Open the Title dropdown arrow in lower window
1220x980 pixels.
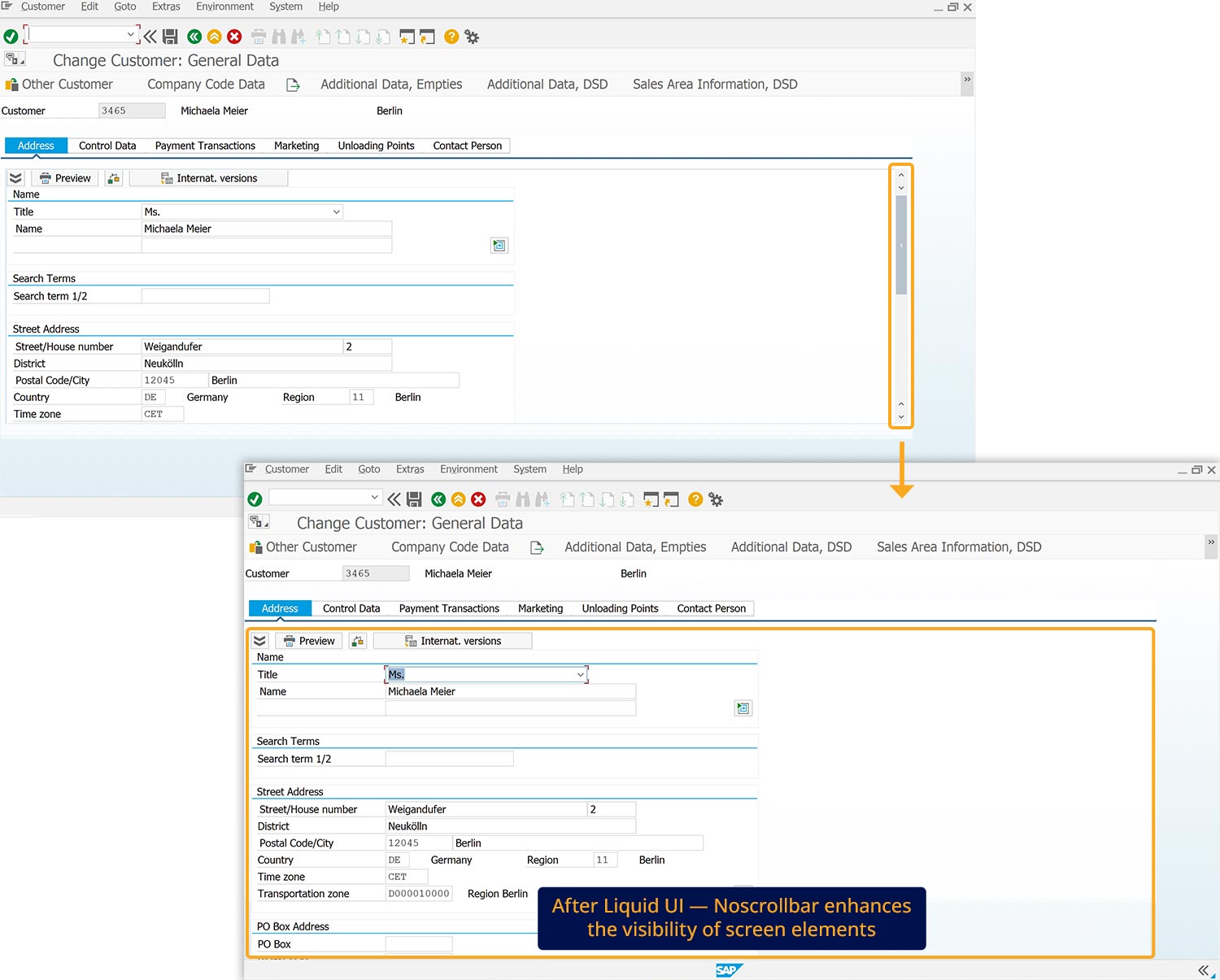580,674
